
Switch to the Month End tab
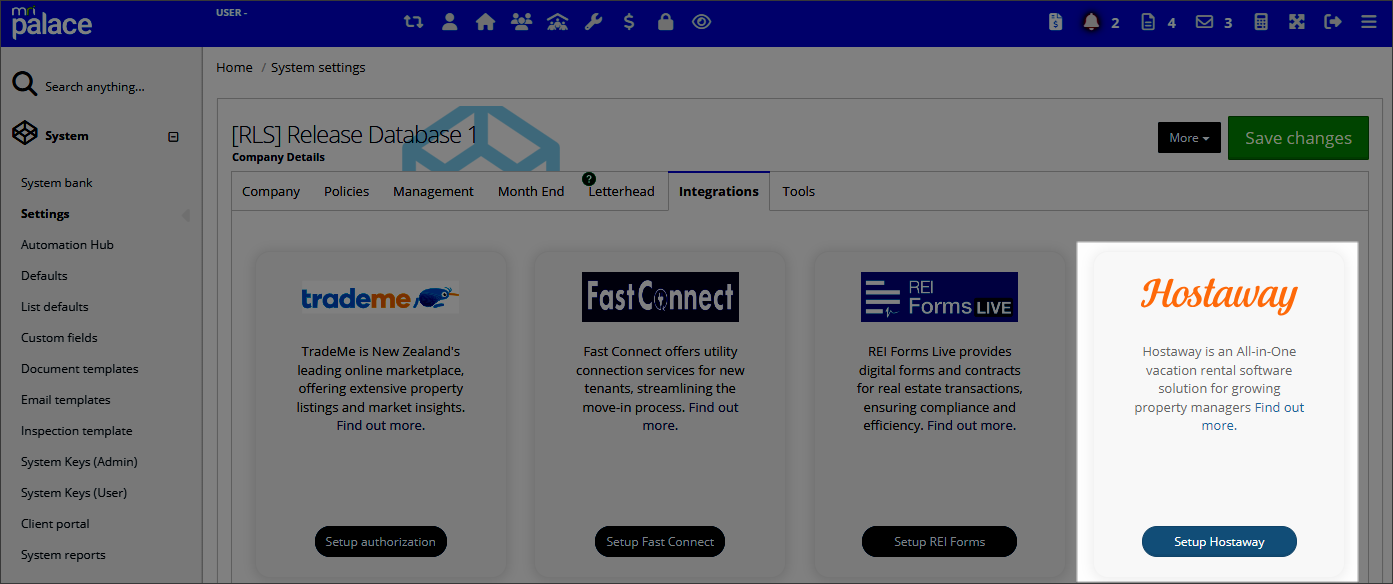[x=531, y=191]
